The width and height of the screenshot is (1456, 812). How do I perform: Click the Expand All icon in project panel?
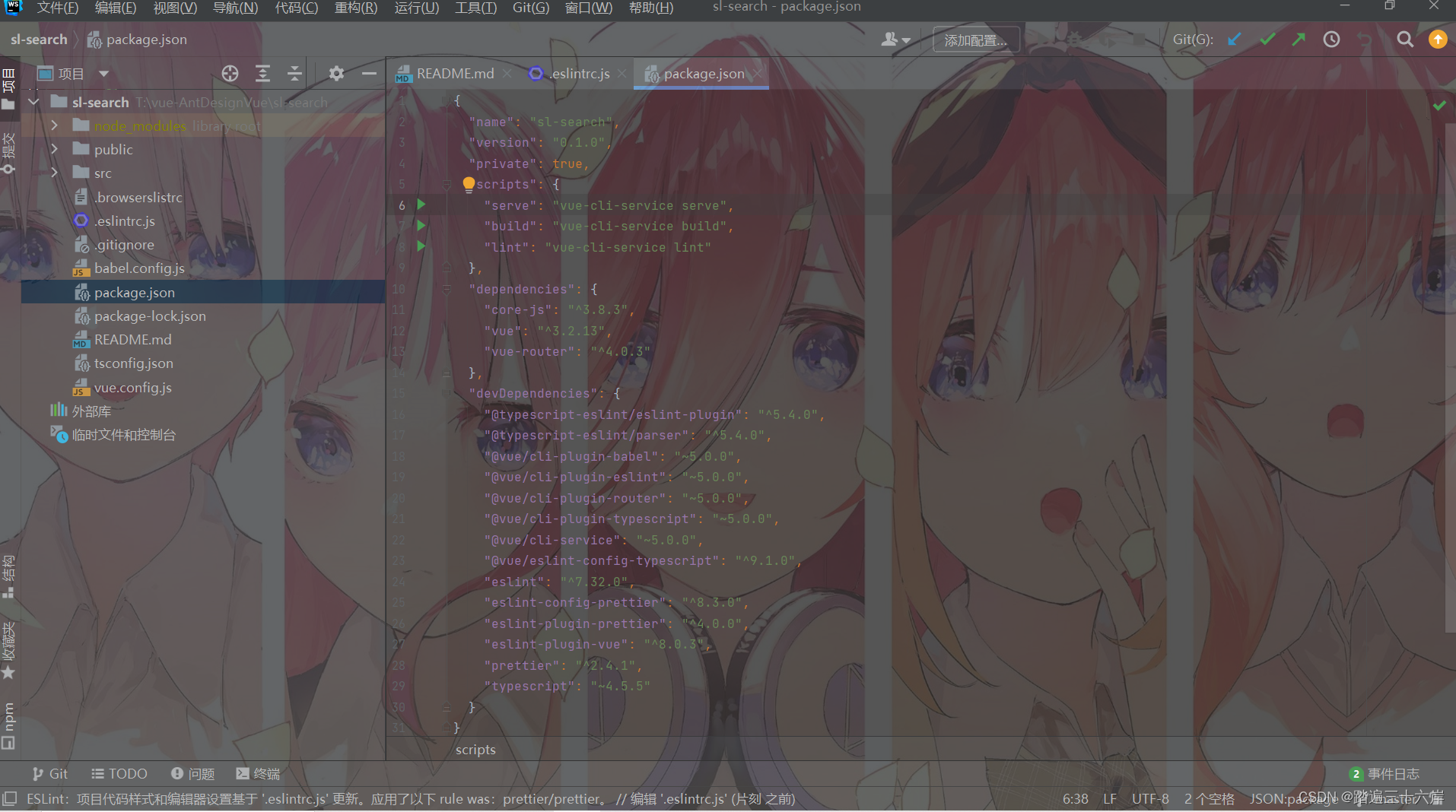coord(262,74)
